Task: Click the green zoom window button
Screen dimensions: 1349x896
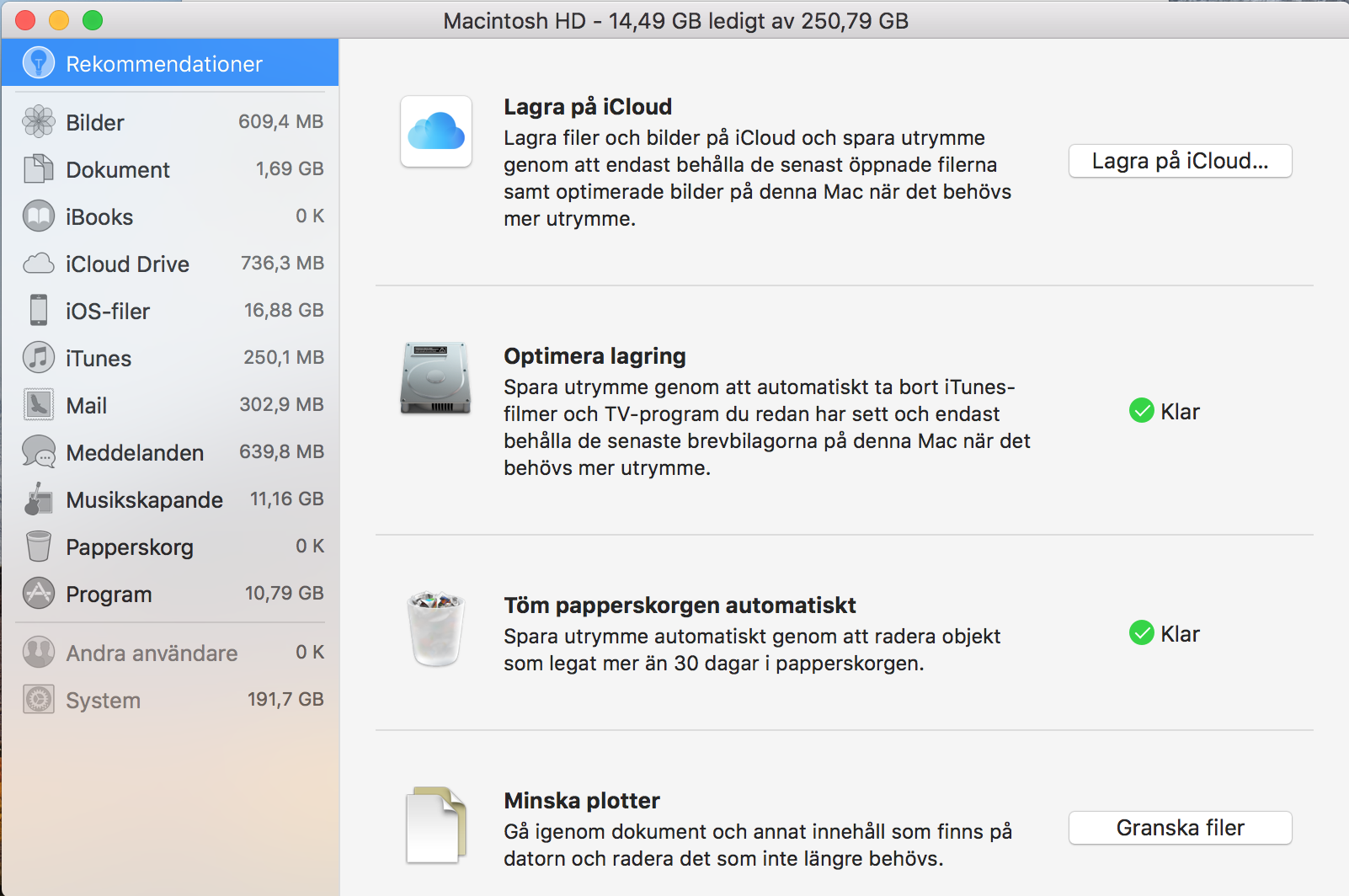Action: [93, 20]
